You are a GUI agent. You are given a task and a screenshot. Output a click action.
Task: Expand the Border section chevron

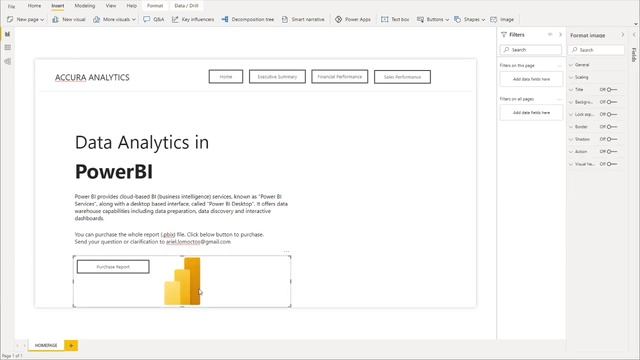[571, 127]
